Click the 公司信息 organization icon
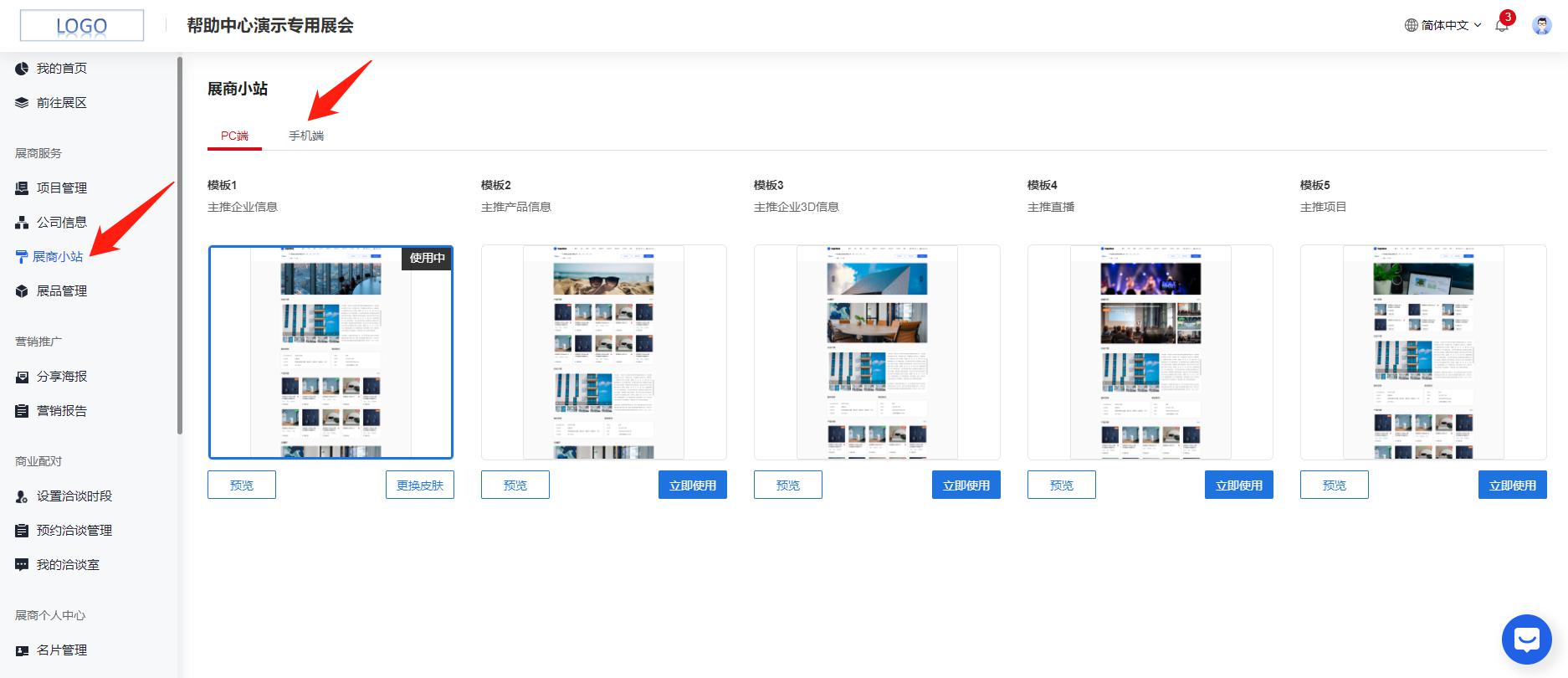 (x=22, y=223)
